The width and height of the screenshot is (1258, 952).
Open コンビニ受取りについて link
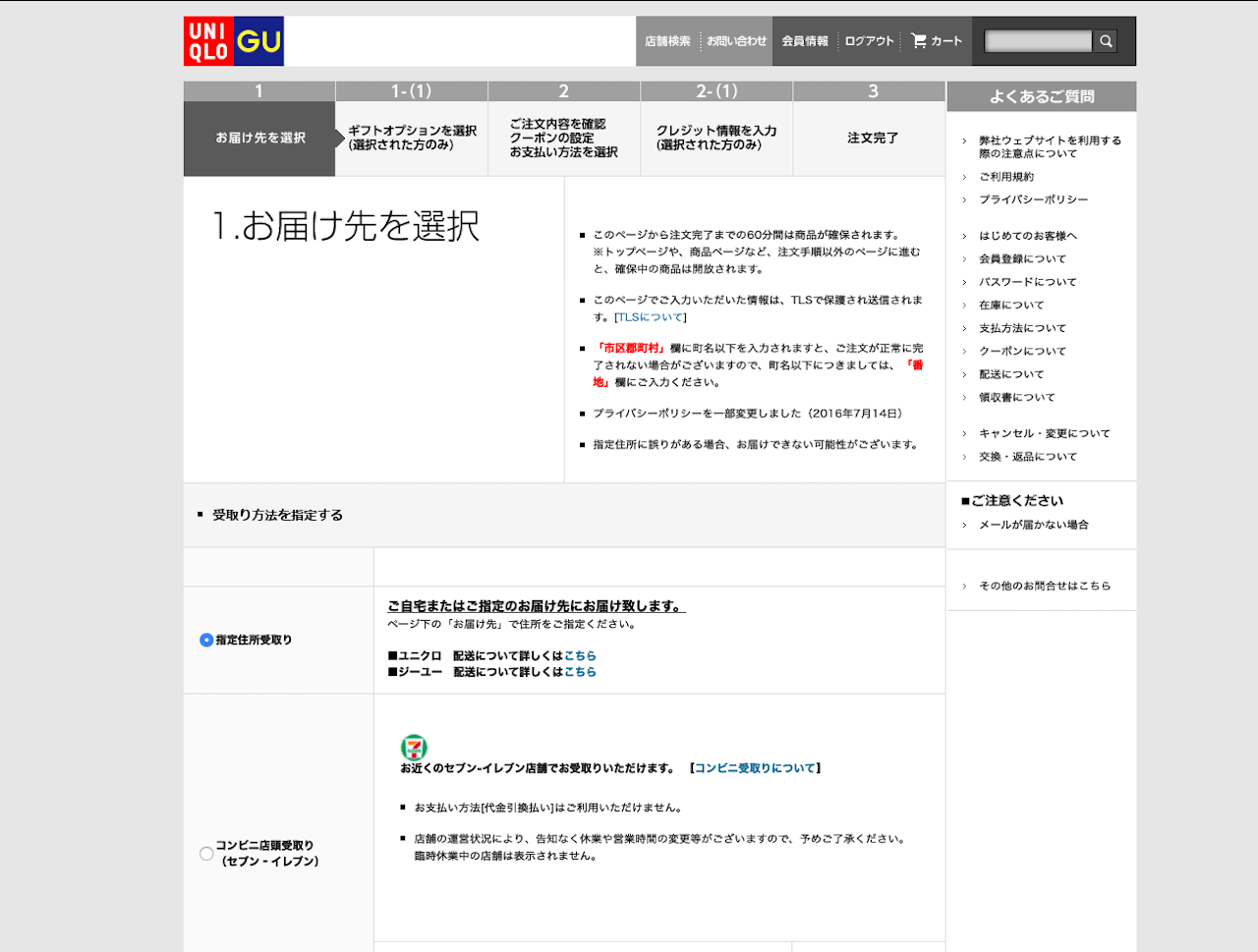tap(755, 768)
